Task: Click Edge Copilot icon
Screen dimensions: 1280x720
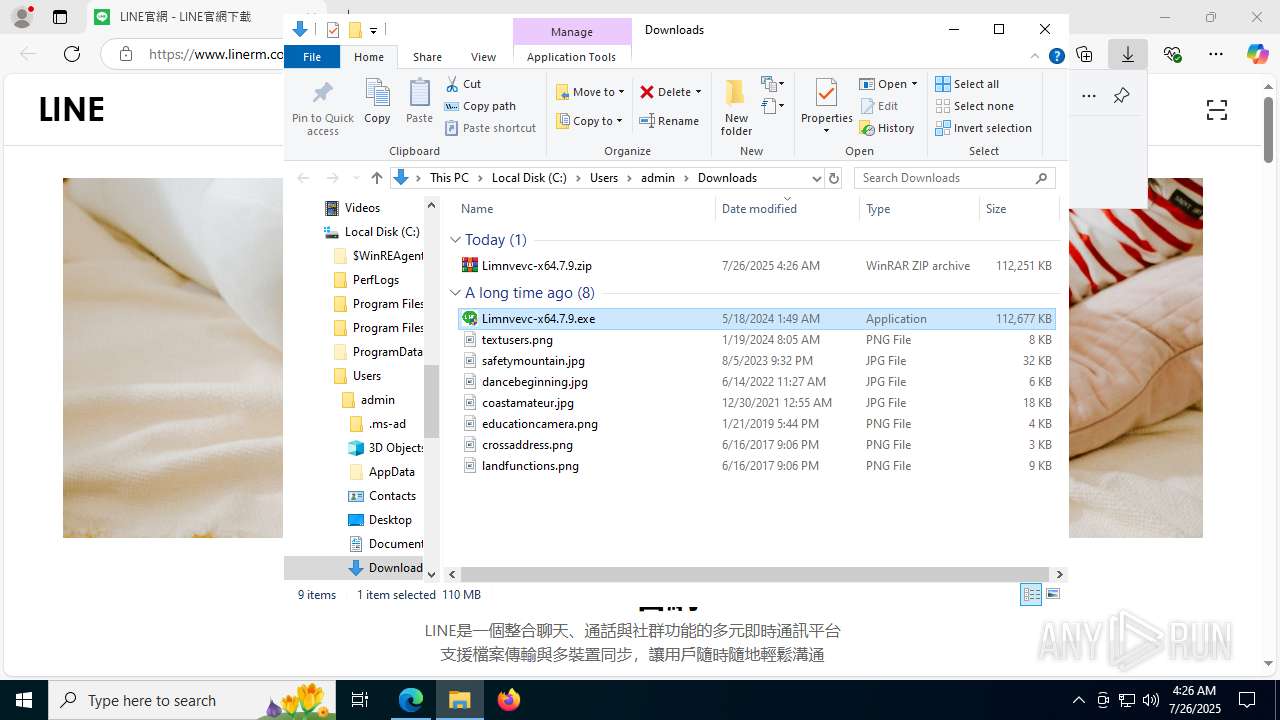Action: [x=1258, y=54]
